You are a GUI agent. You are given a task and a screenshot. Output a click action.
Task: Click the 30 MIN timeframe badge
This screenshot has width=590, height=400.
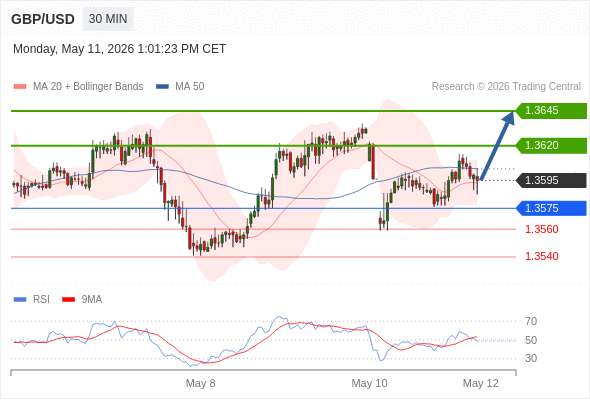[108, 19]
